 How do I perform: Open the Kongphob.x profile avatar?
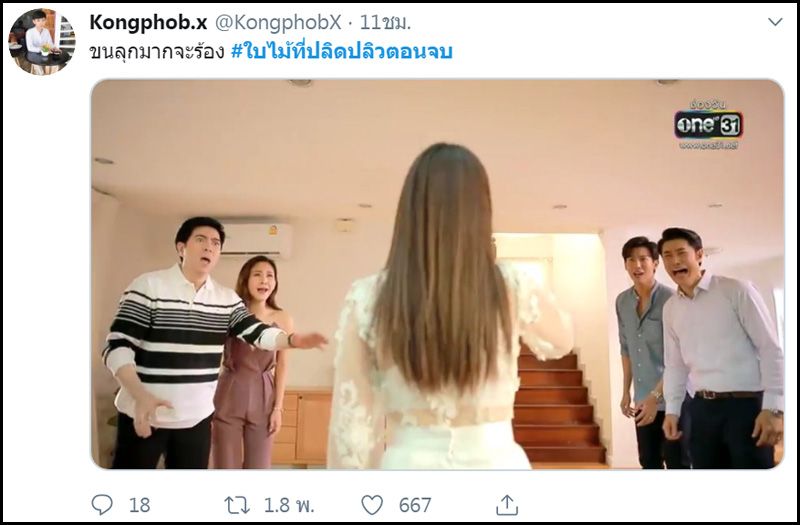click(42, 42)
